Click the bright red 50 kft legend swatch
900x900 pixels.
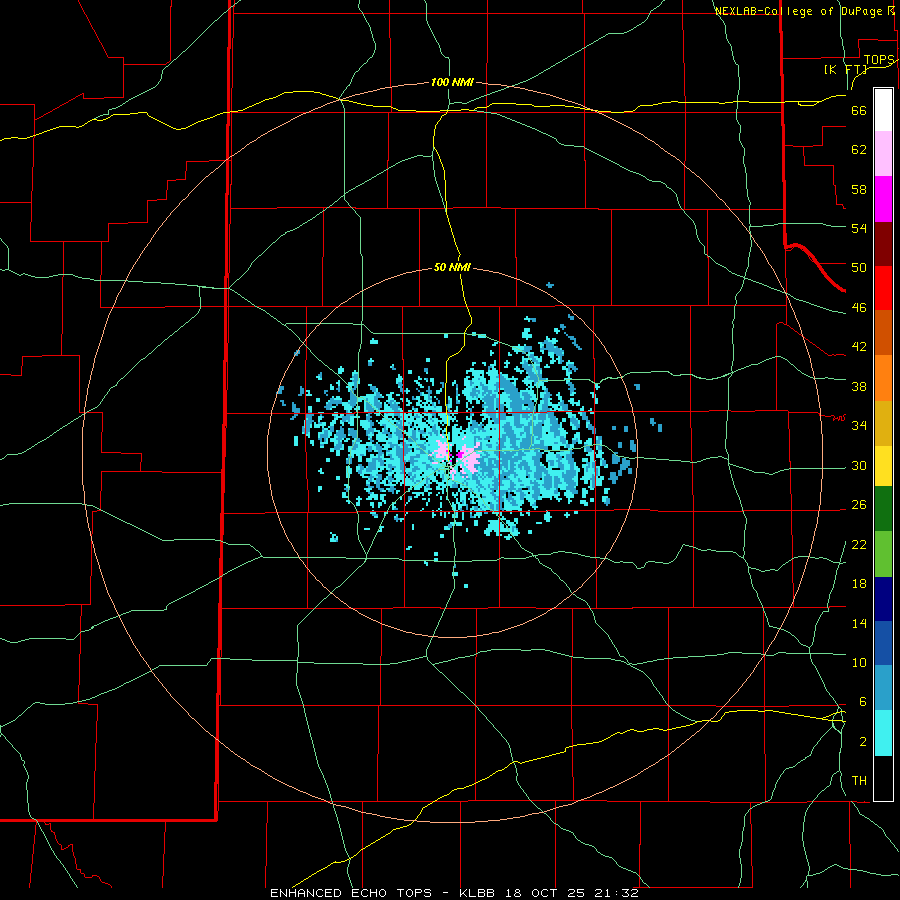coord(883,288)
